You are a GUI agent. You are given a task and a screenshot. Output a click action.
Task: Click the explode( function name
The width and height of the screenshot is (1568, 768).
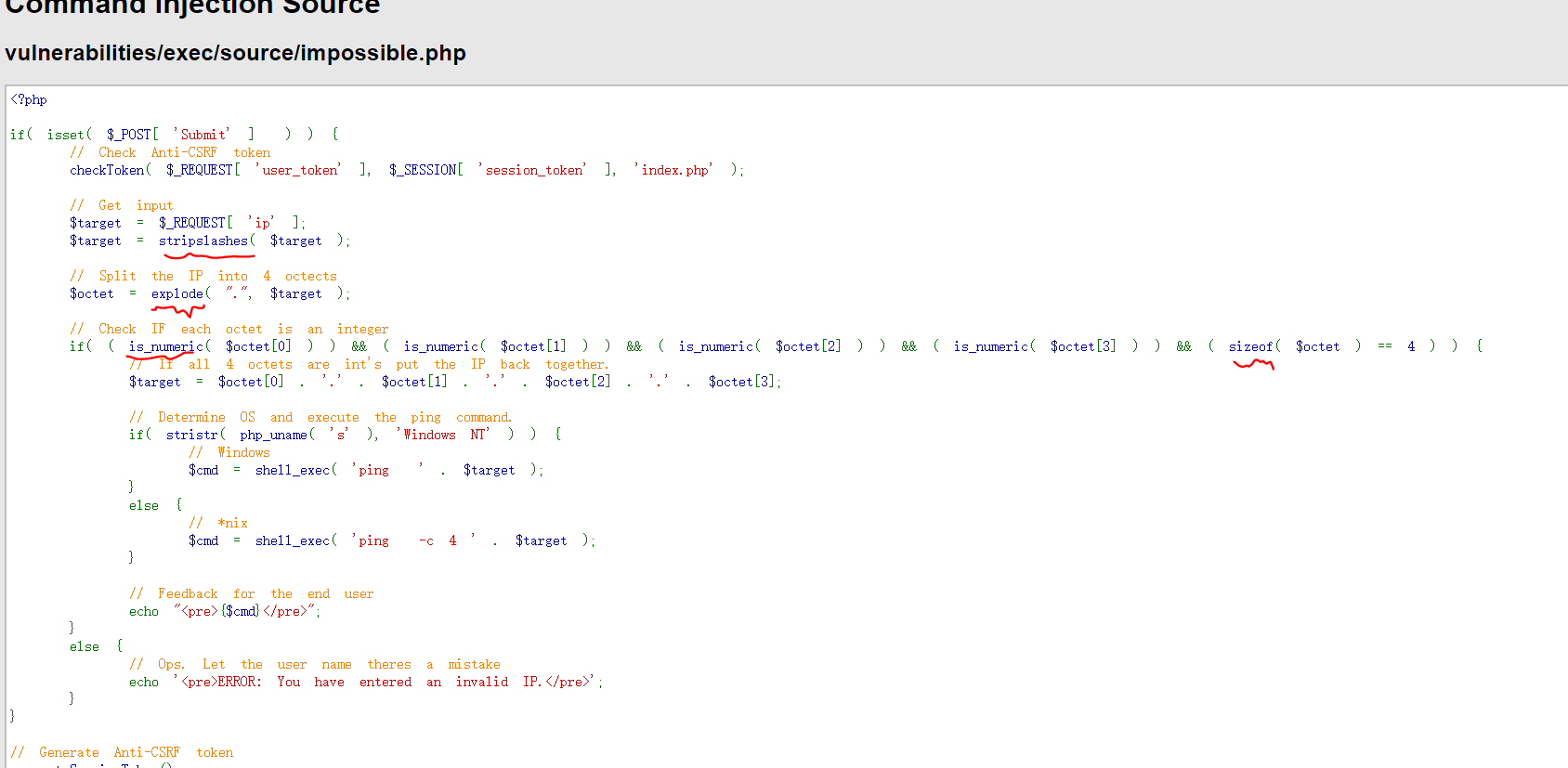pos(181,293)
